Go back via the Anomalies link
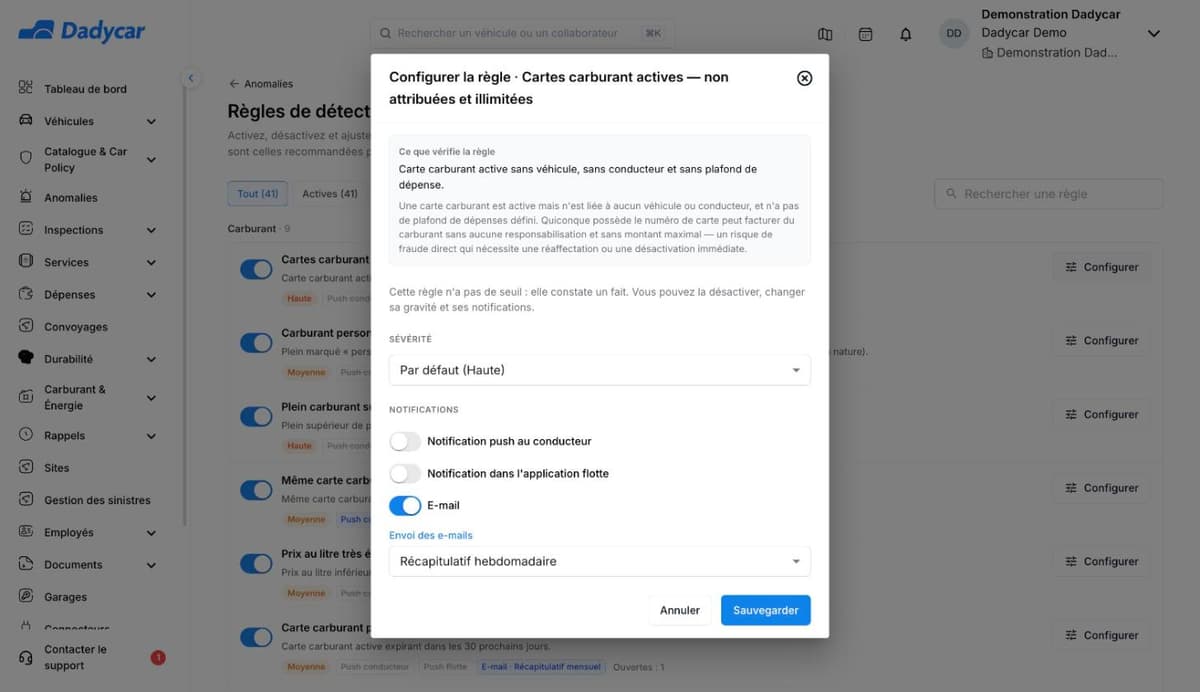The width and height of the screenshot is (1200, 692). [261, 84]
